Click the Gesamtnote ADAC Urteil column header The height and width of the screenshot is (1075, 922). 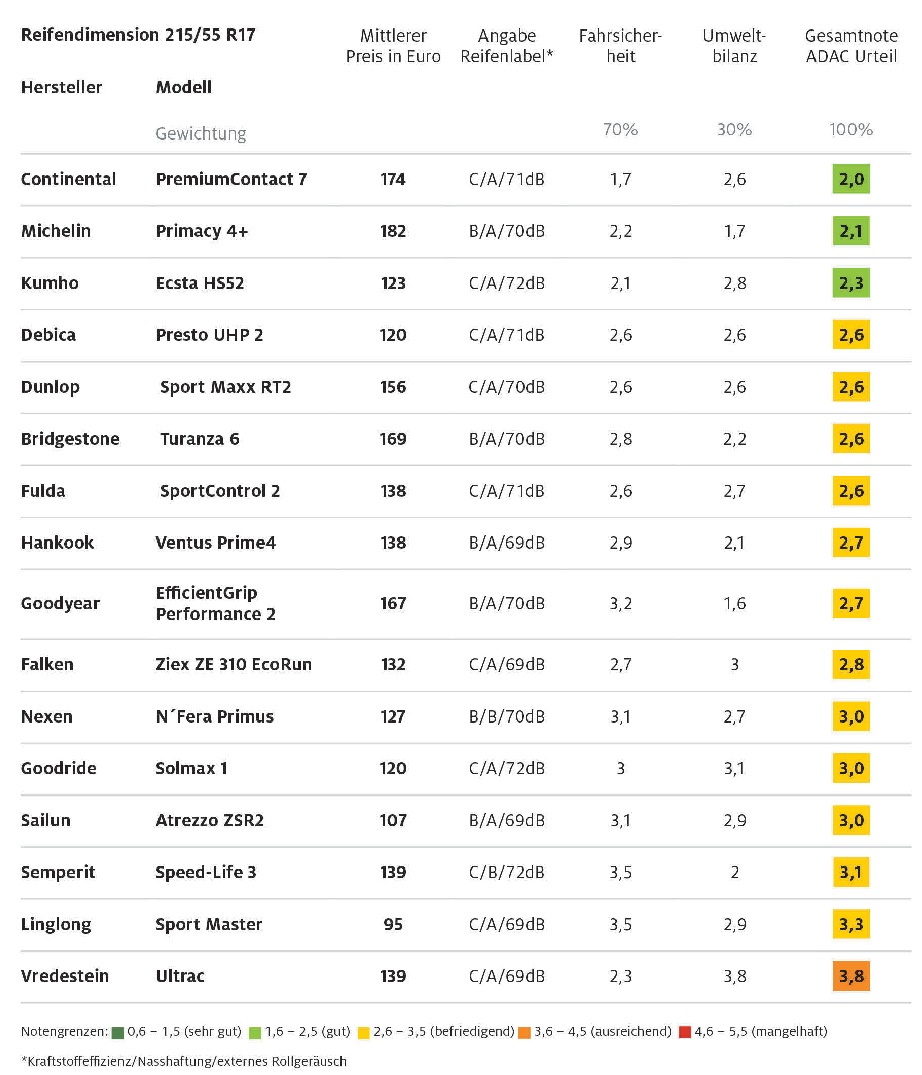click(851, 46)
